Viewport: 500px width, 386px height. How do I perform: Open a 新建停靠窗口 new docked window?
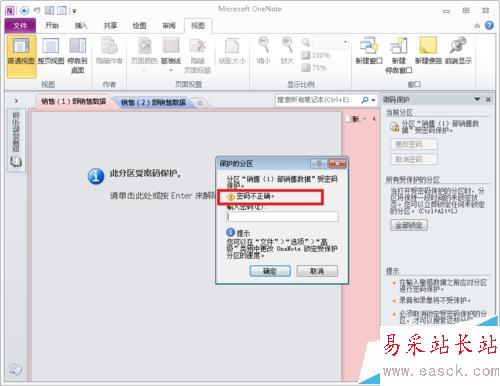399,55
